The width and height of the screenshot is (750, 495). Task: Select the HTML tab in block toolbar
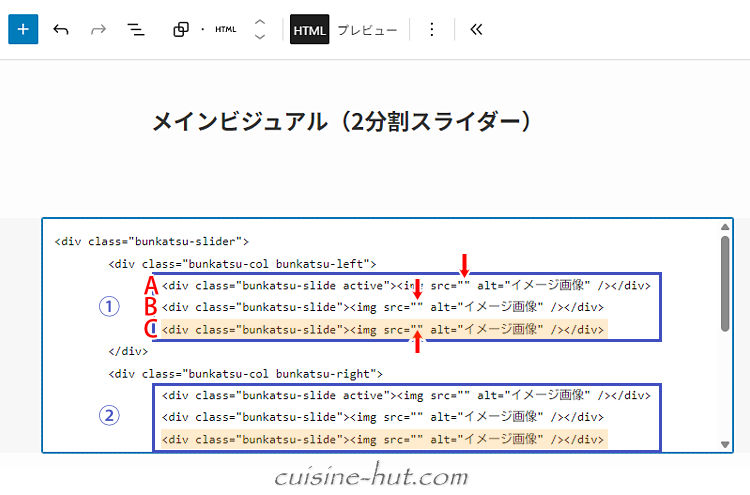click(x=309, y=30)
